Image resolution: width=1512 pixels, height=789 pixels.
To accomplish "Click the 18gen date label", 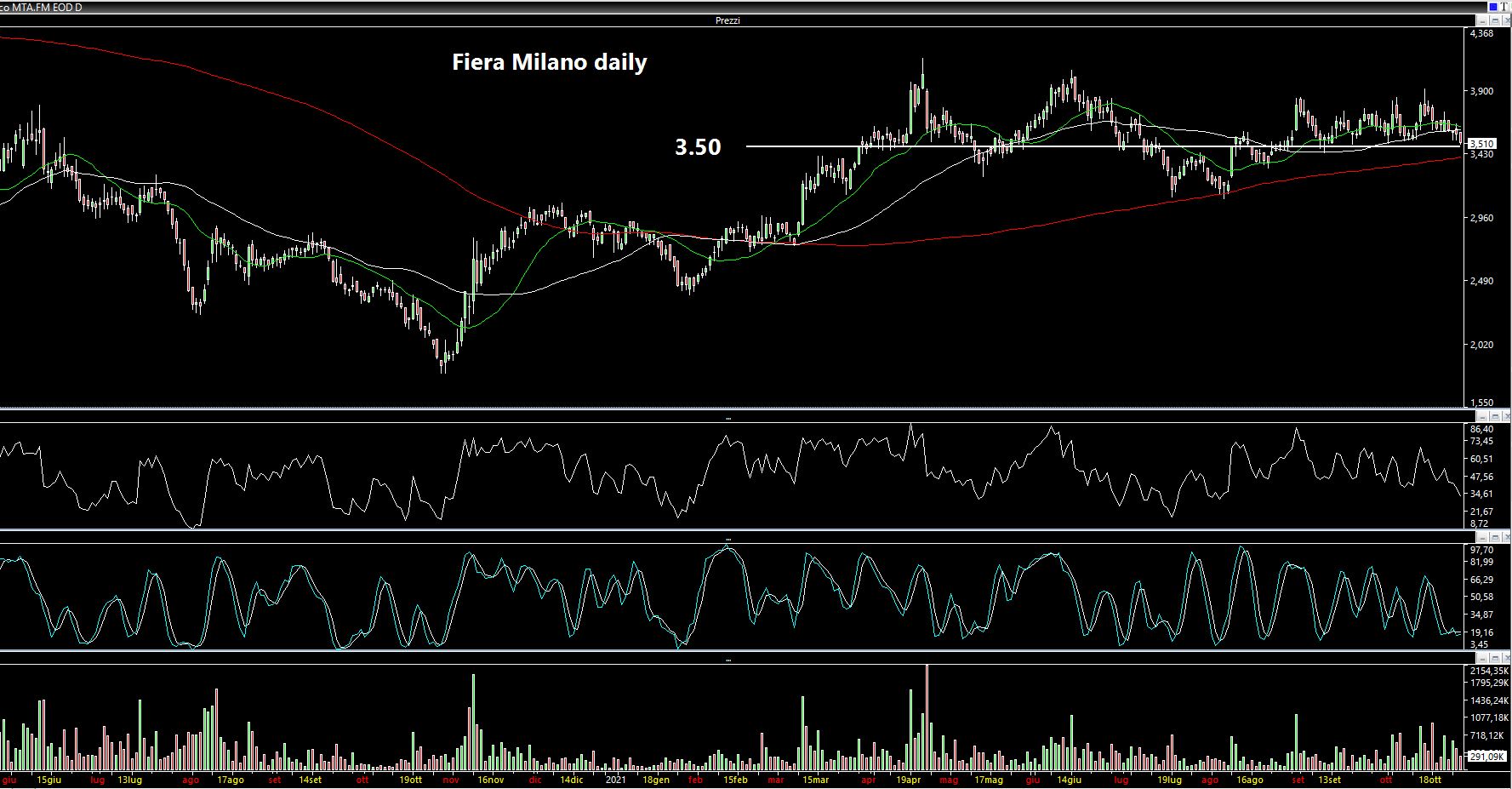I will 655,780.
